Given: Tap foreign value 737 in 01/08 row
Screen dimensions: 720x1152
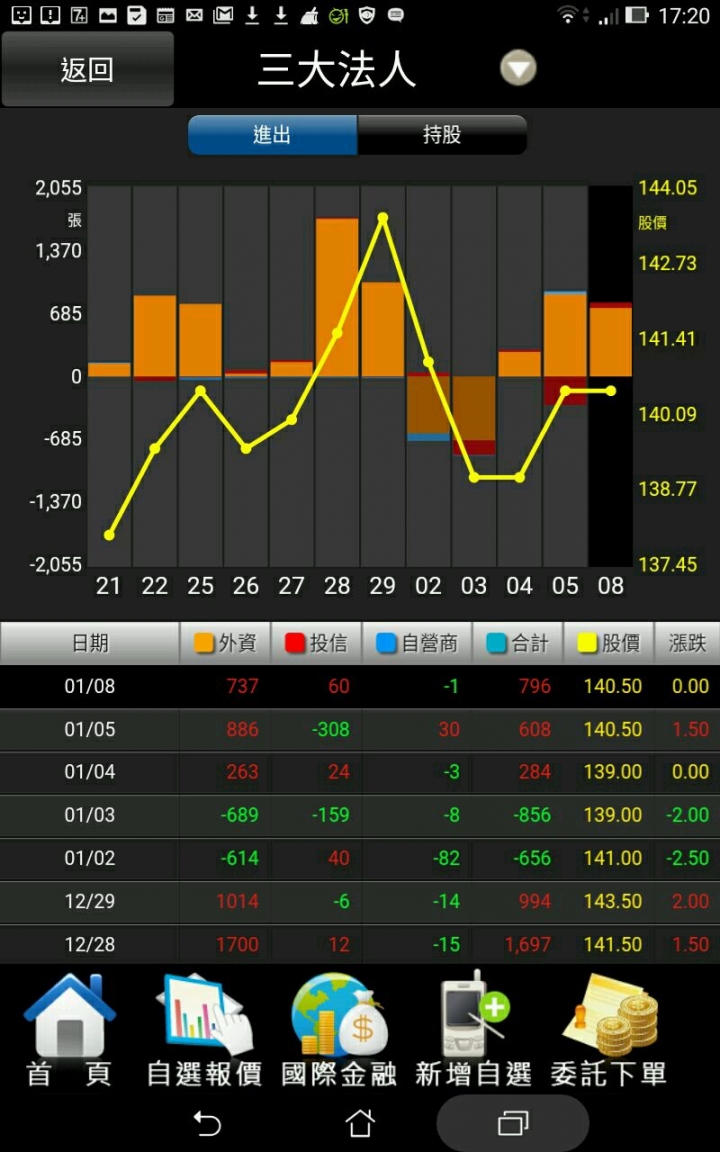Looking at the screenshot, I should pyautogui.click(x=242, y=687).
